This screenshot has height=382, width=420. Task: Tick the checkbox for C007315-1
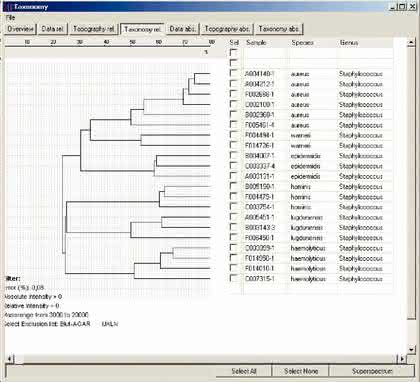[234, 279]
